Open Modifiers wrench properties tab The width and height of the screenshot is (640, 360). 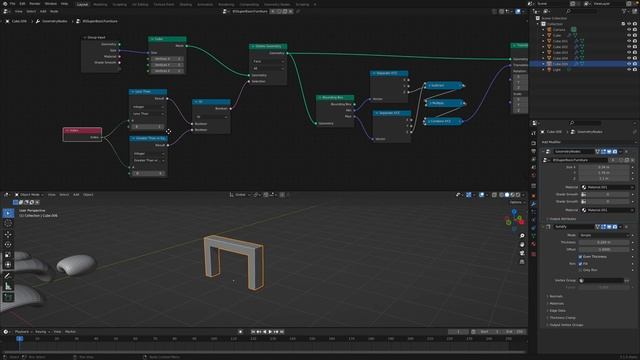coord(533,204)
